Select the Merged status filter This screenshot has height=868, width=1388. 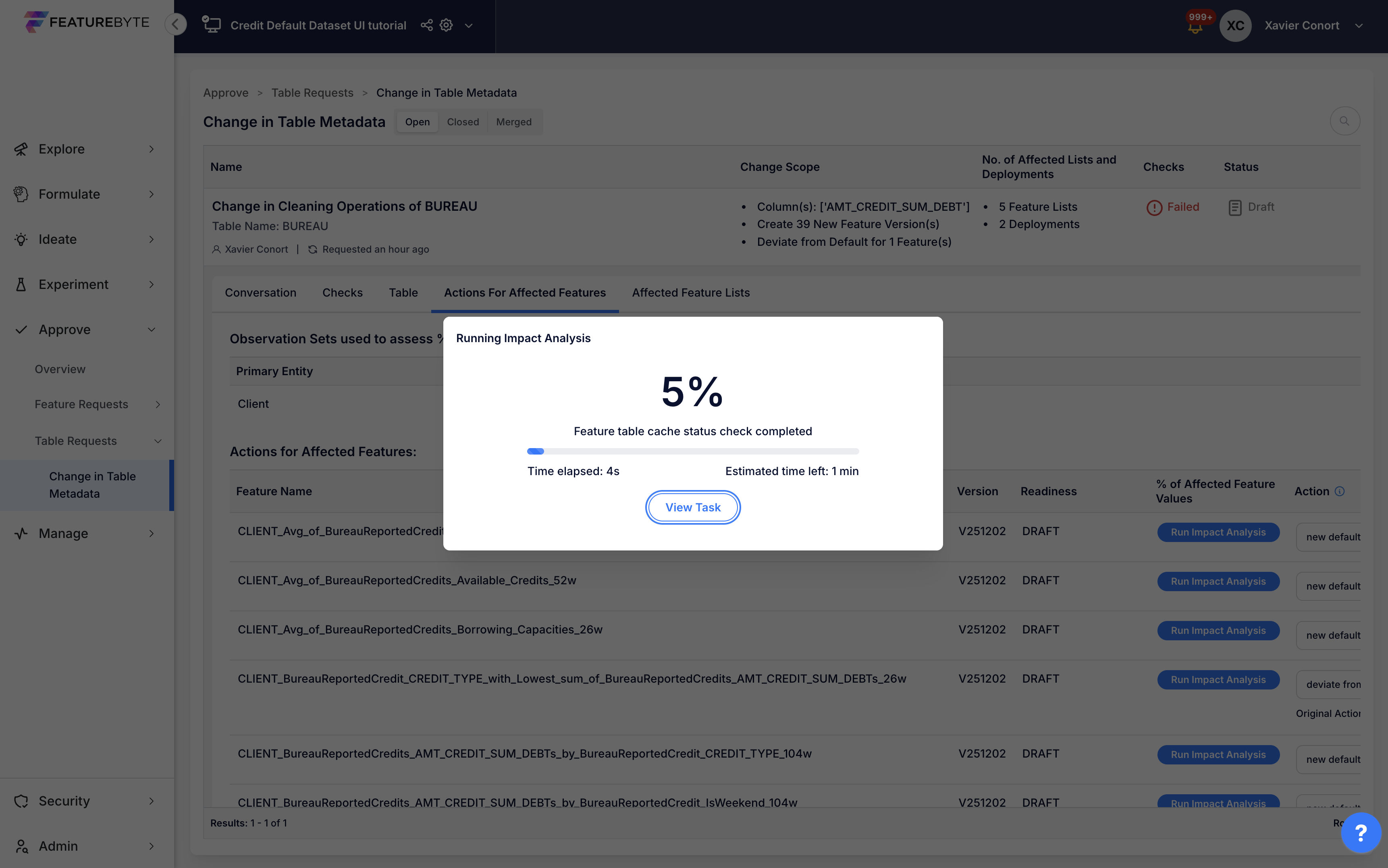[513, 122]
